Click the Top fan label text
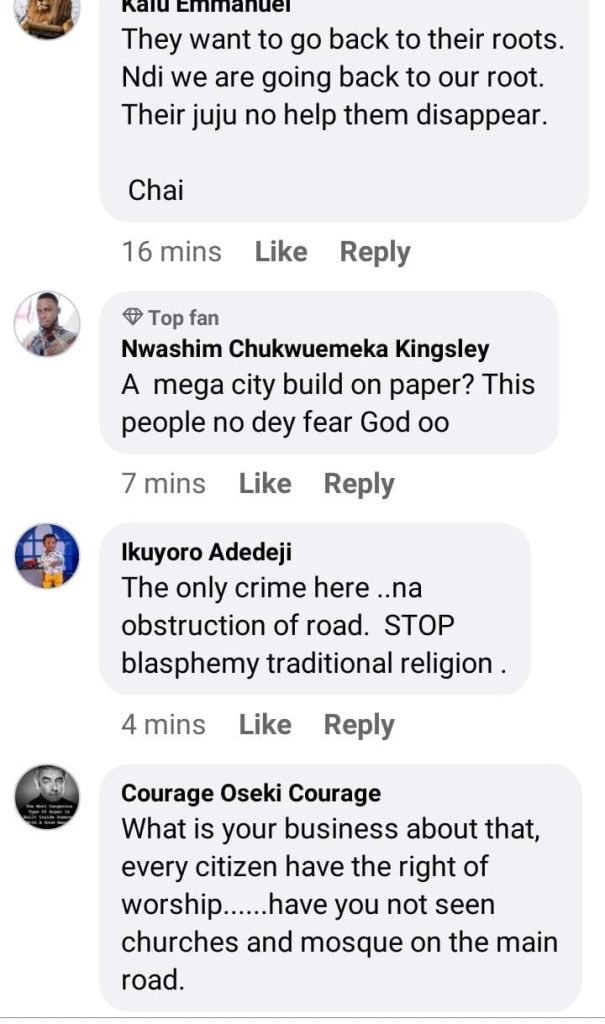605x1024 pixels. coord(183,318)
